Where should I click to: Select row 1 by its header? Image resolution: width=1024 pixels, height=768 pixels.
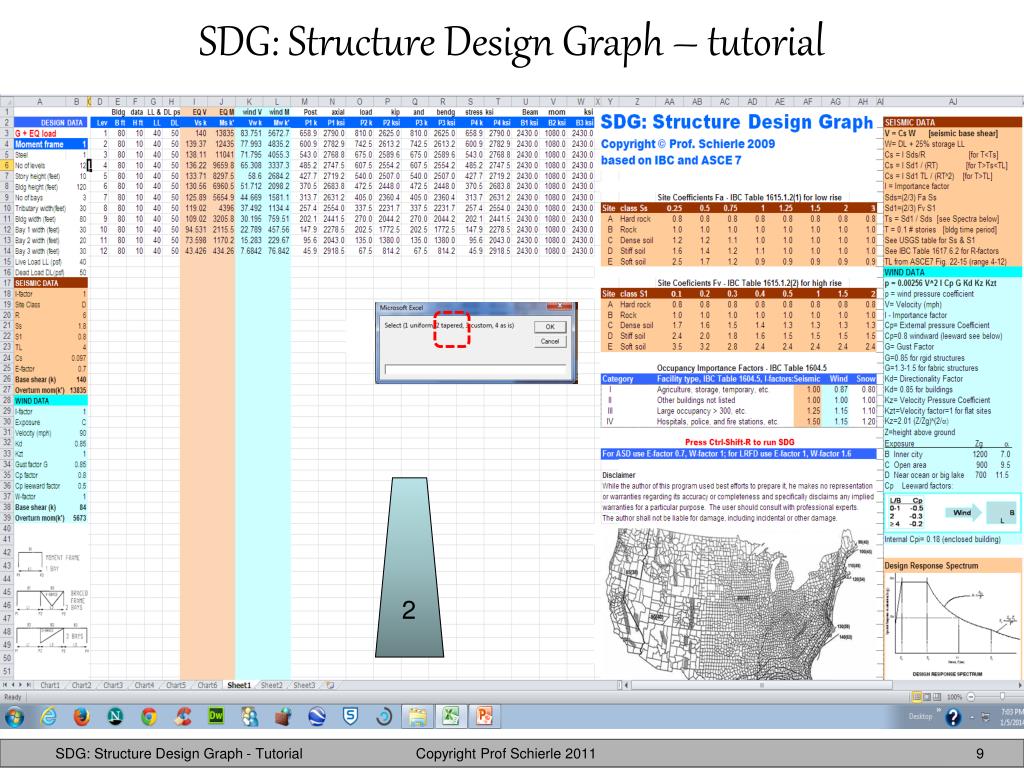pos(7,112)
